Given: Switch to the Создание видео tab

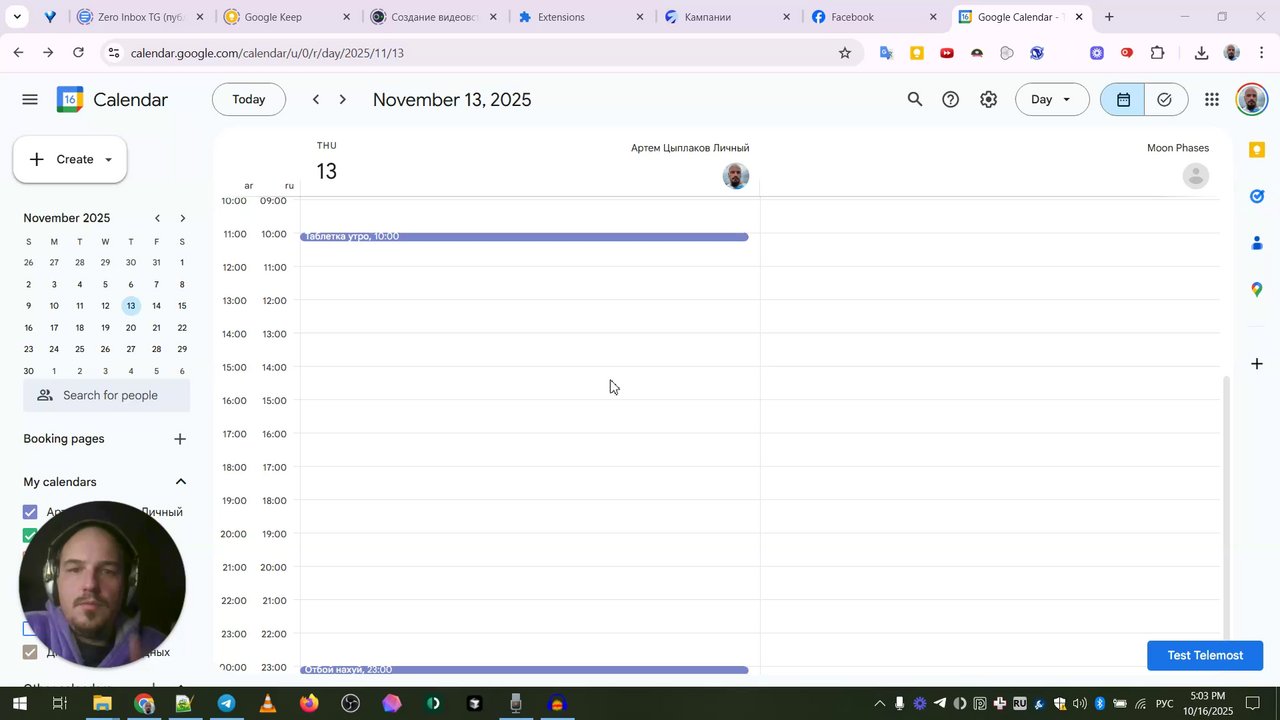Looking at the screenshot, I should [x=433, y=17].
